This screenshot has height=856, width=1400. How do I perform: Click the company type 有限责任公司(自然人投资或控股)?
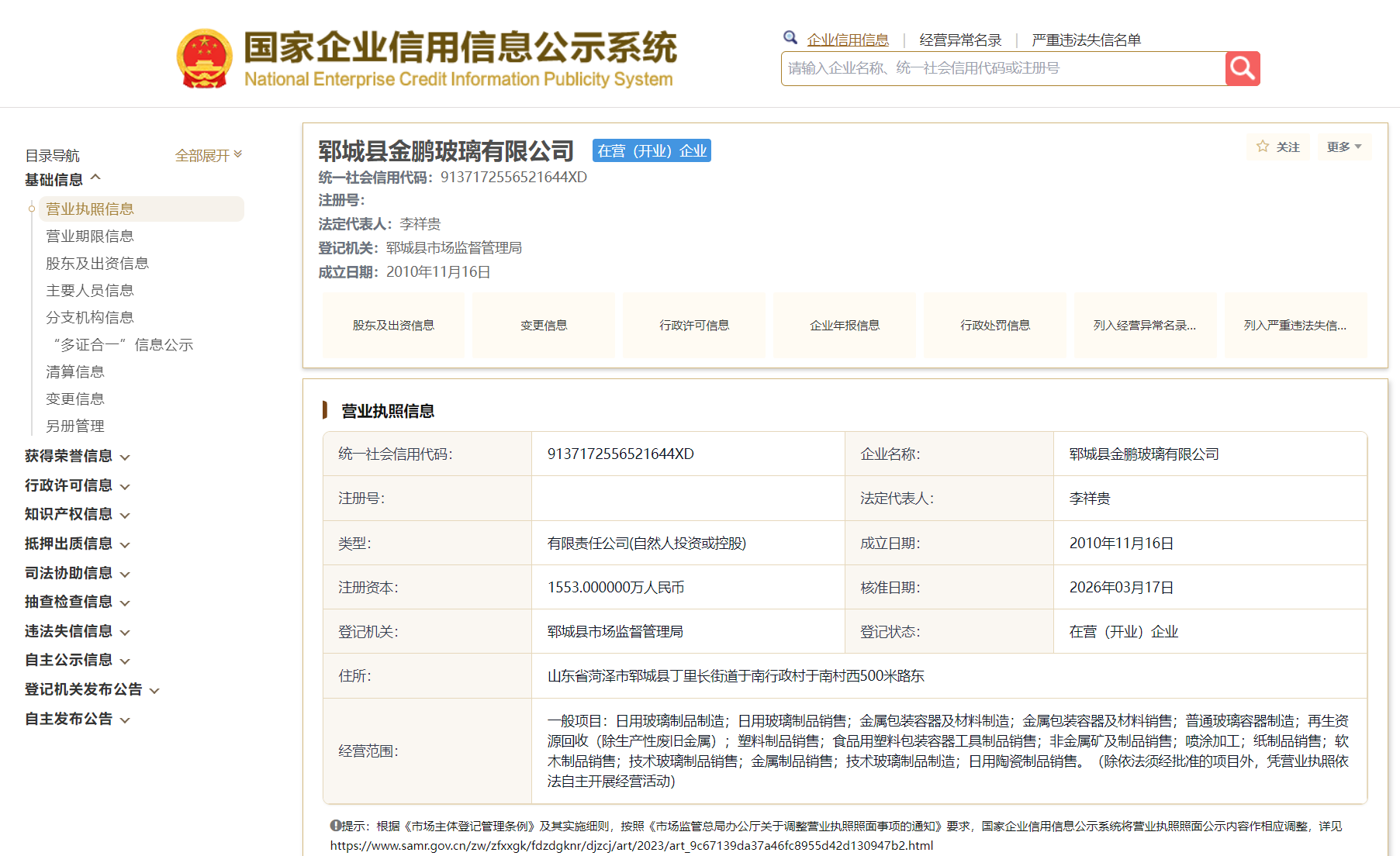647,543
